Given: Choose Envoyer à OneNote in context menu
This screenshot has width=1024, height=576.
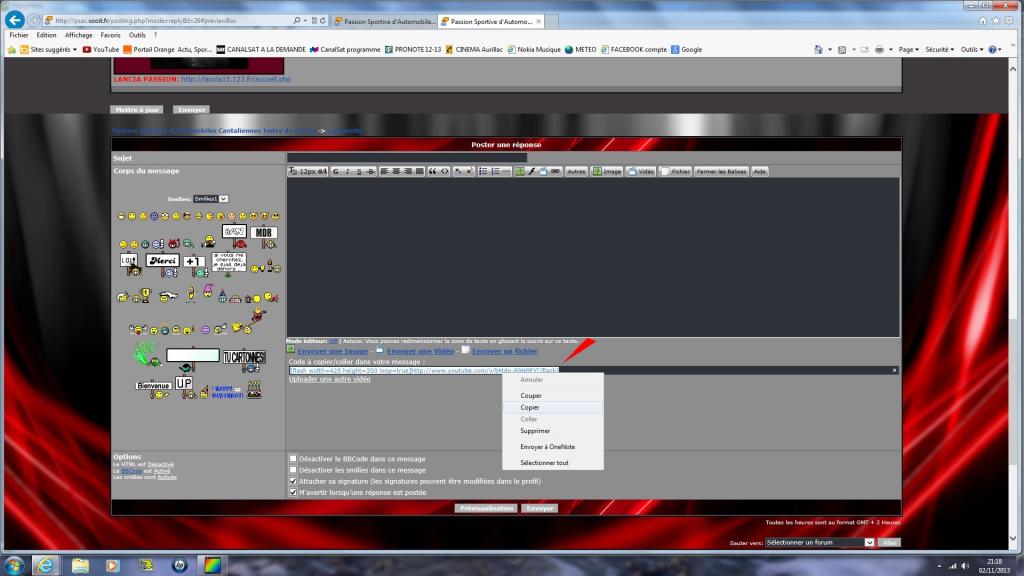Looking at the screenshot, I should (552, 447).
